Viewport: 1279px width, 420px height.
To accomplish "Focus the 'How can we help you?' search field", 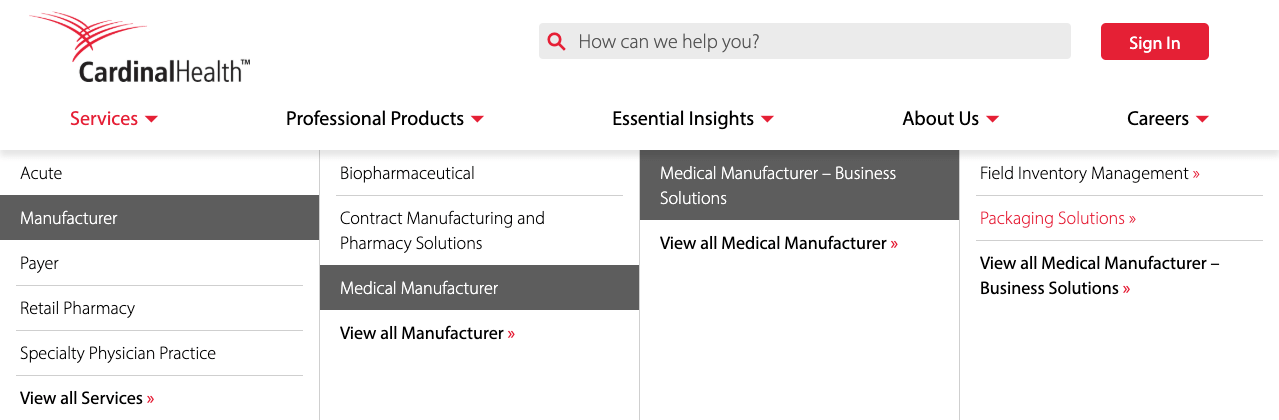I will click(805, 41).
